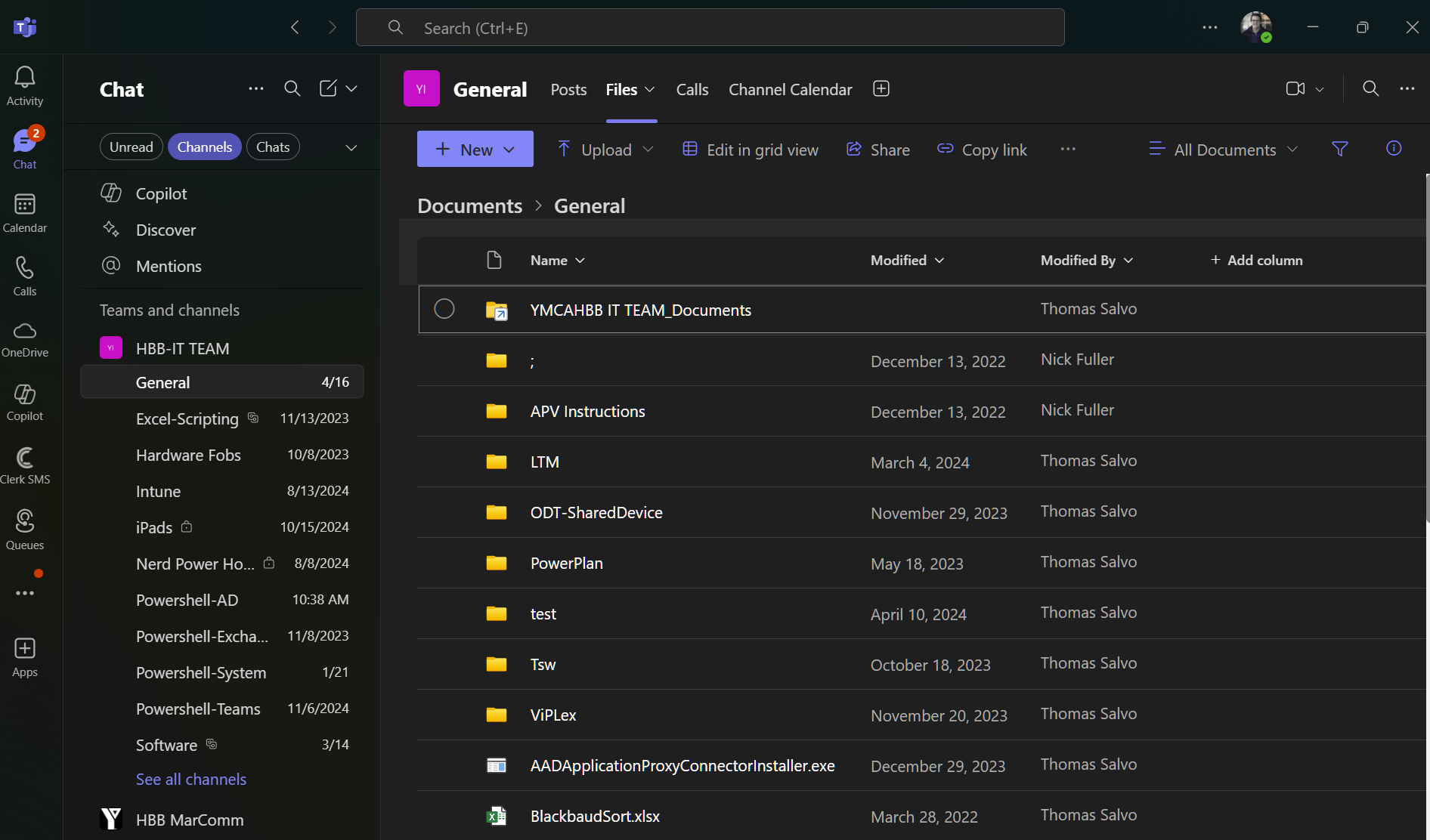Viewport: 1430px width, 840px height.
Task: Go forward with the right arrow
Action: coord(333,28)
